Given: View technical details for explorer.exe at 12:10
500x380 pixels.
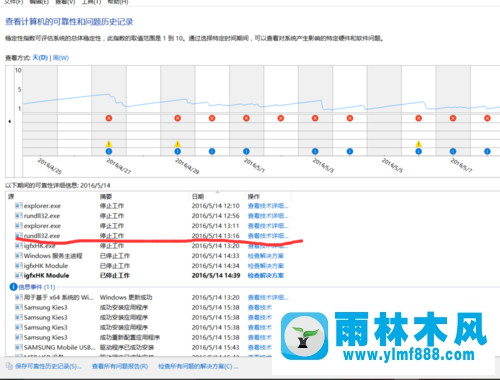Looking at the screenshot, I should tap(268, 206).
